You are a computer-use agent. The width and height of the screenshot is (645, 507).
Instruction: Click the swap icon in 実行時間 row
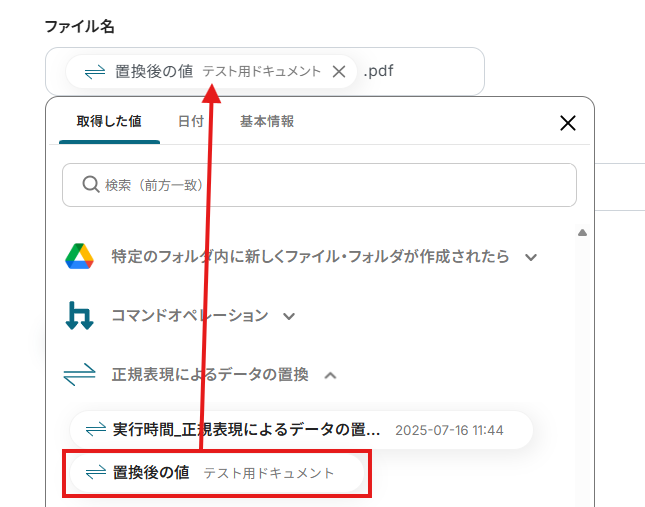coord(96,430)
